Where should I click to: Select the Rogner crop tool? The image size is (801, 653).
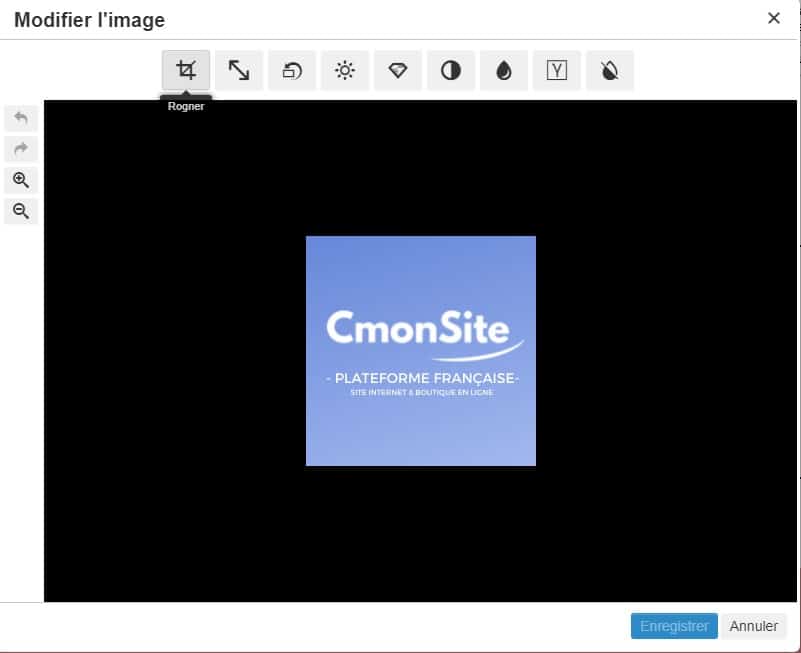click(186, 70)
